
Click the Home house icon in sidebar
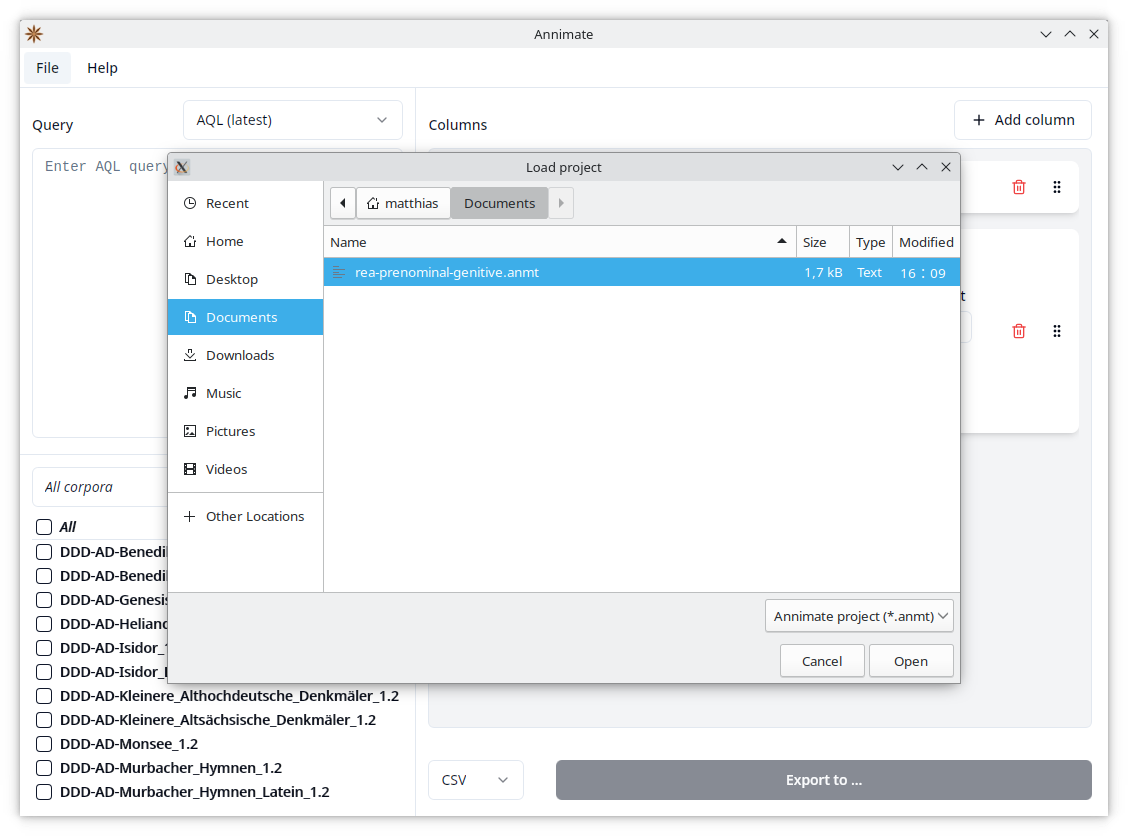pyautogui.click(x=190, y=242)
